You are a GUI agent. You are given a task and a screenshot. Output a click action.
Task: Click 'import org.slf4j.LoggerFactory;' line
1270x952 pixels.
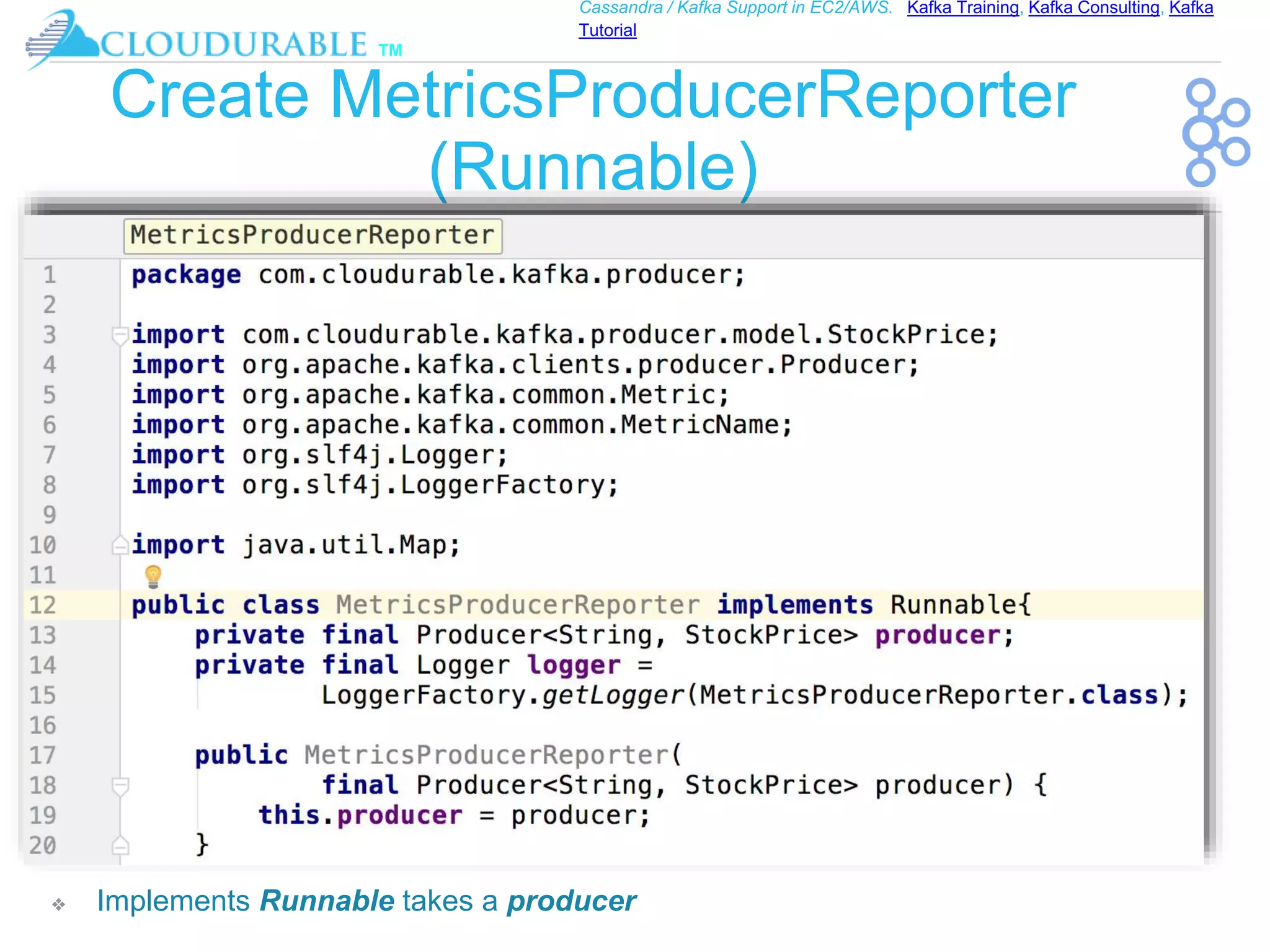(x=375, y=485)
